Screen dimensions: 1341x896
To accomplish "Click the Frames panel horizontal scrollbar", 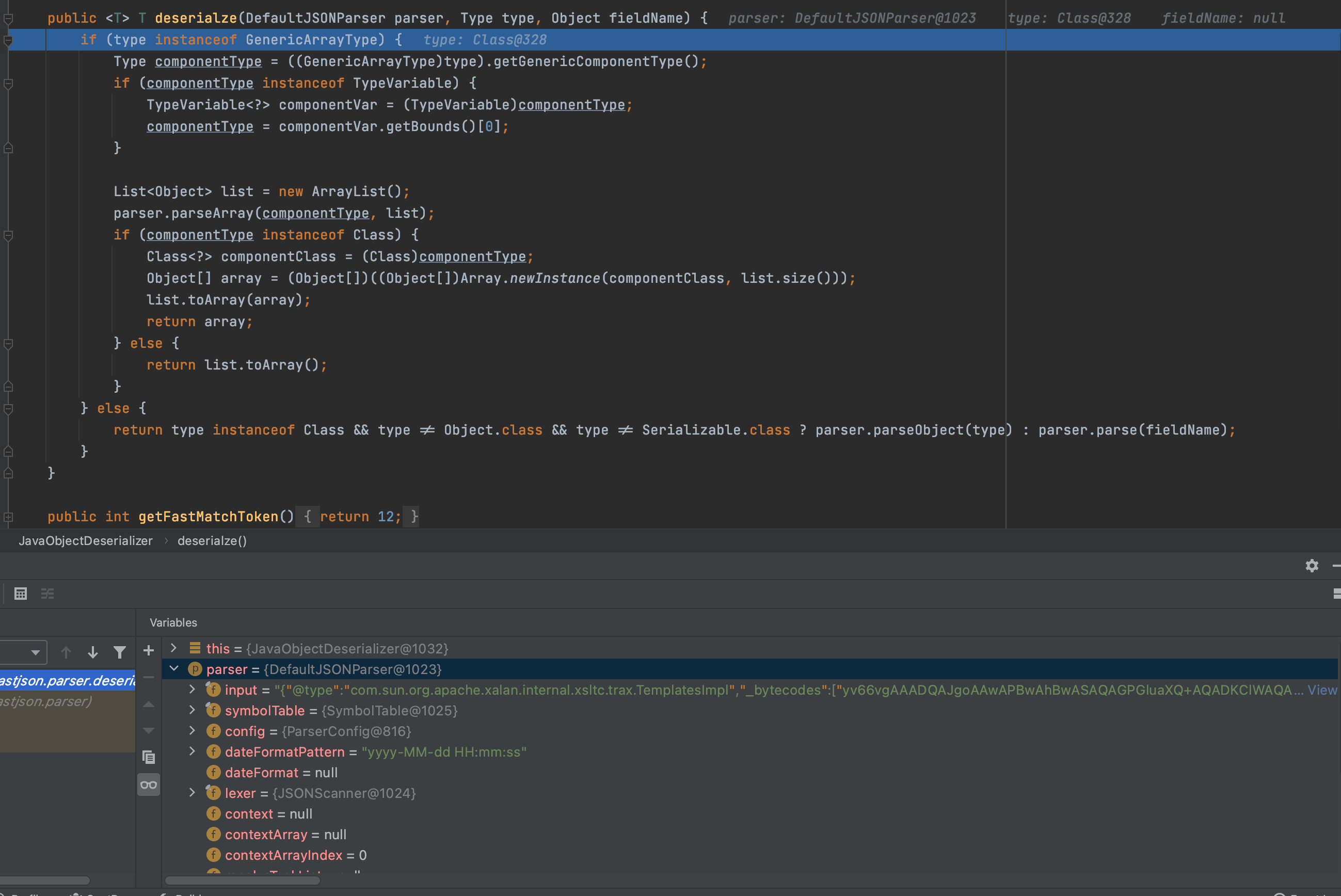I will pos(44,880).
